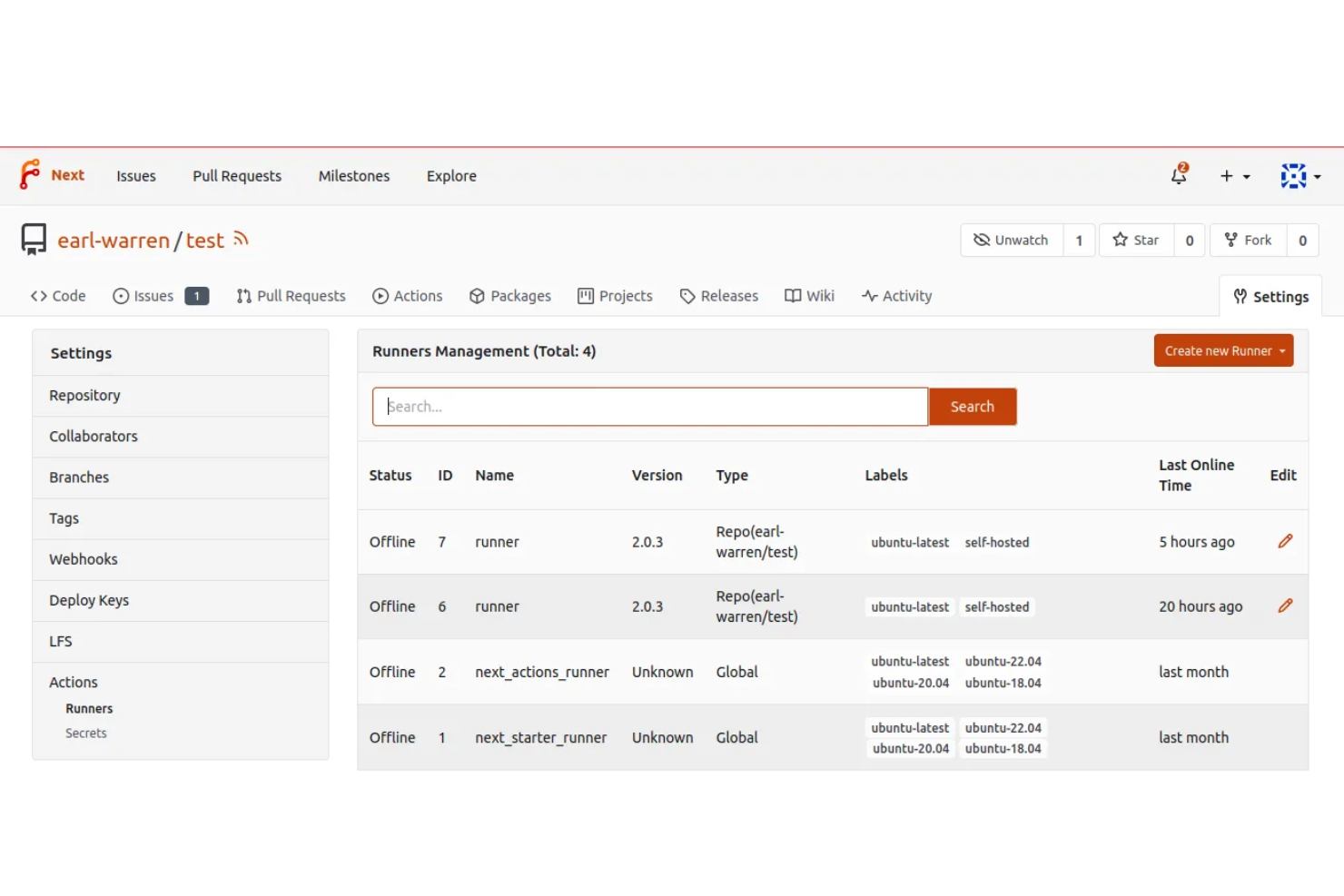Open Secrets in the Actions sidebar
1344x896 pixels.
[85, 733]
